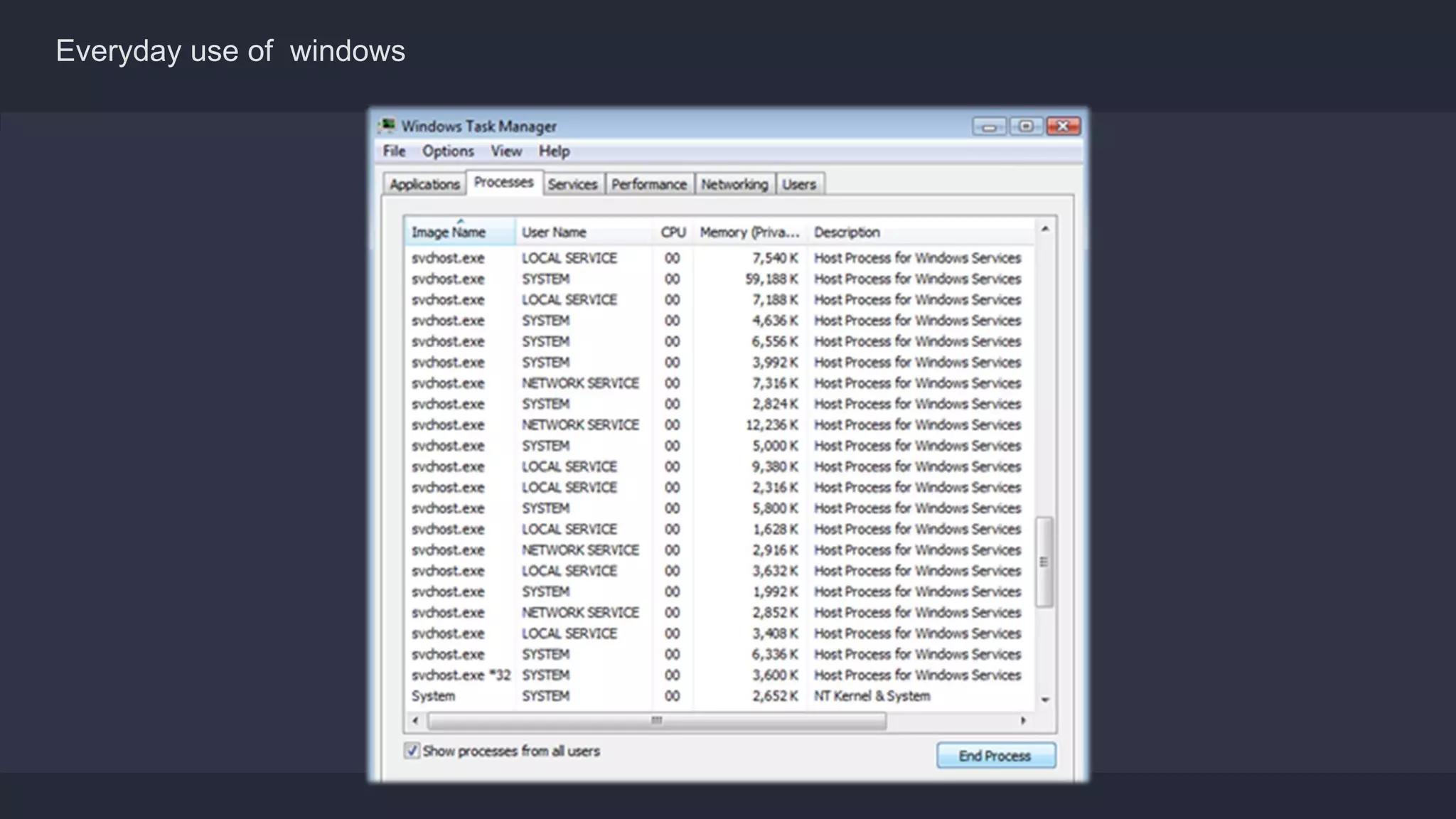Image resolution: width=1456 pixels, height=819 pixels.
Task: Close the Windows Task Manager window
Action: 1064,127
